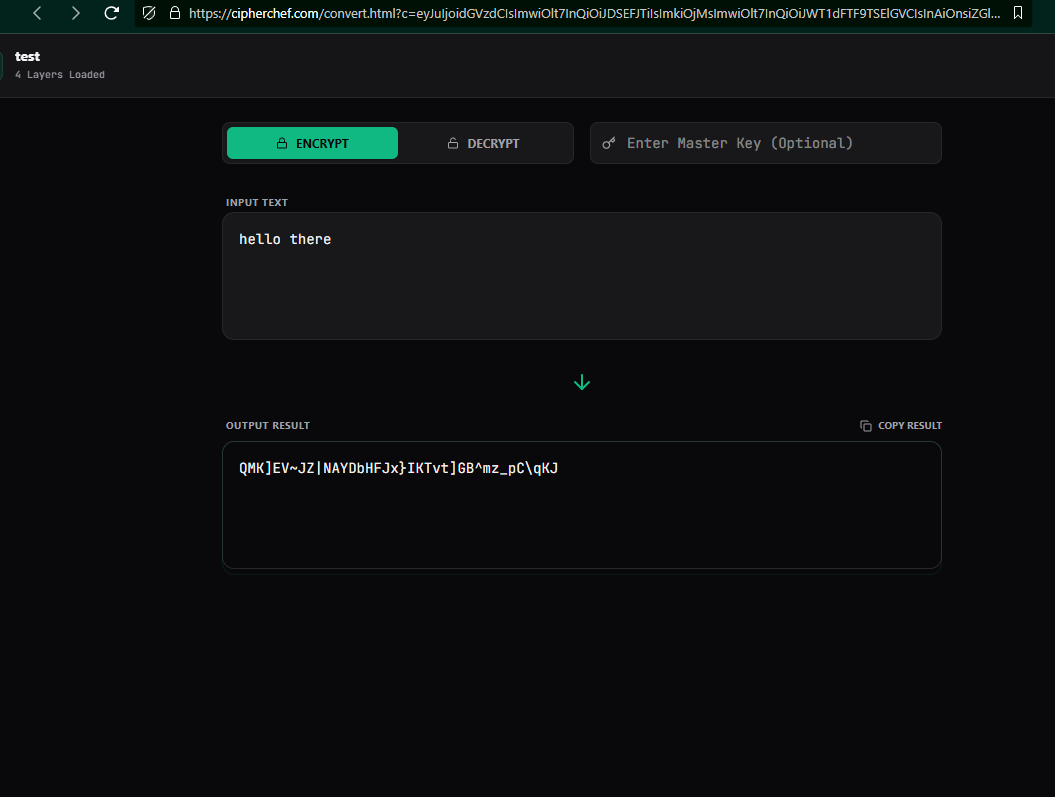Click the edit icon left of the address bar
1055x797 pixels.
click(149, 15)
